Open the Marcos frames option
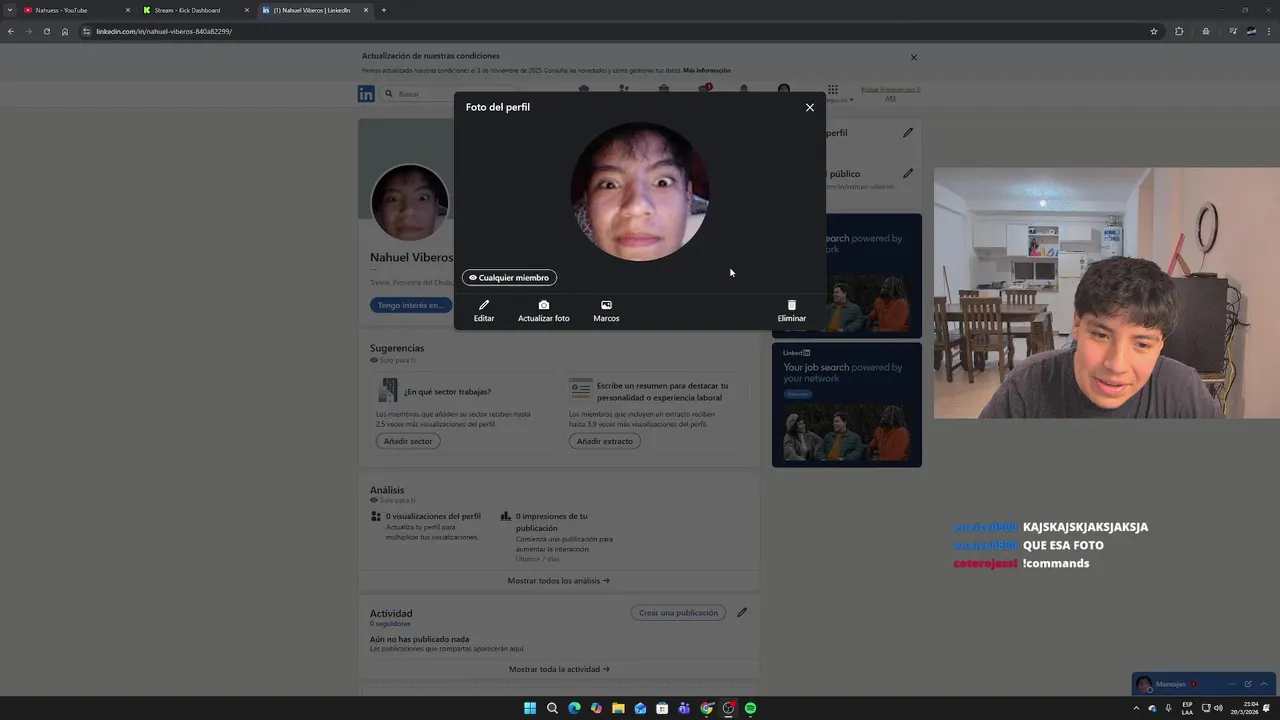1280x720 pixels. pos(606,311)
